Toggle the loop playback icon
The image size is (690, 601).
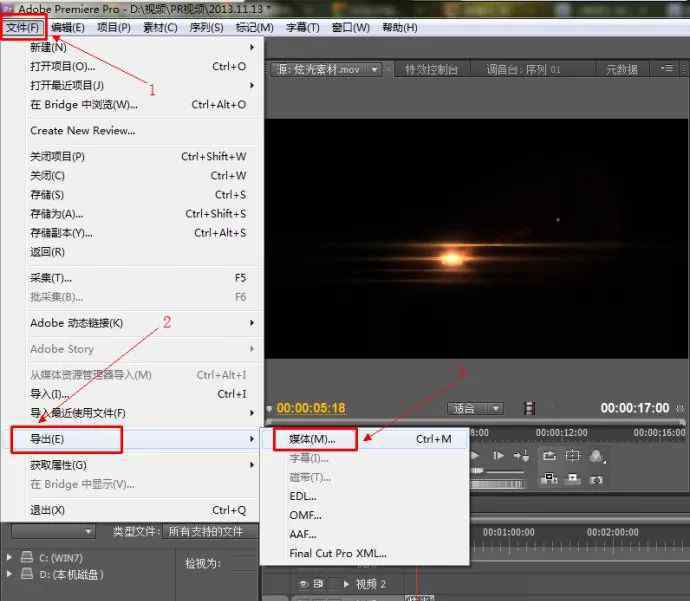549,456
